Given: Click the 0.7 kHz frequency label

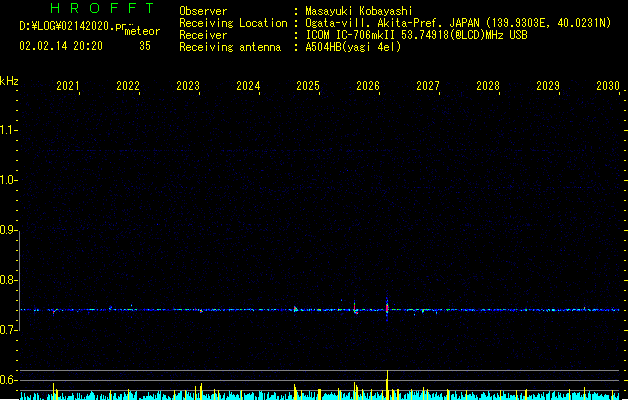Looking at the screenshot, I should point(7,330).
